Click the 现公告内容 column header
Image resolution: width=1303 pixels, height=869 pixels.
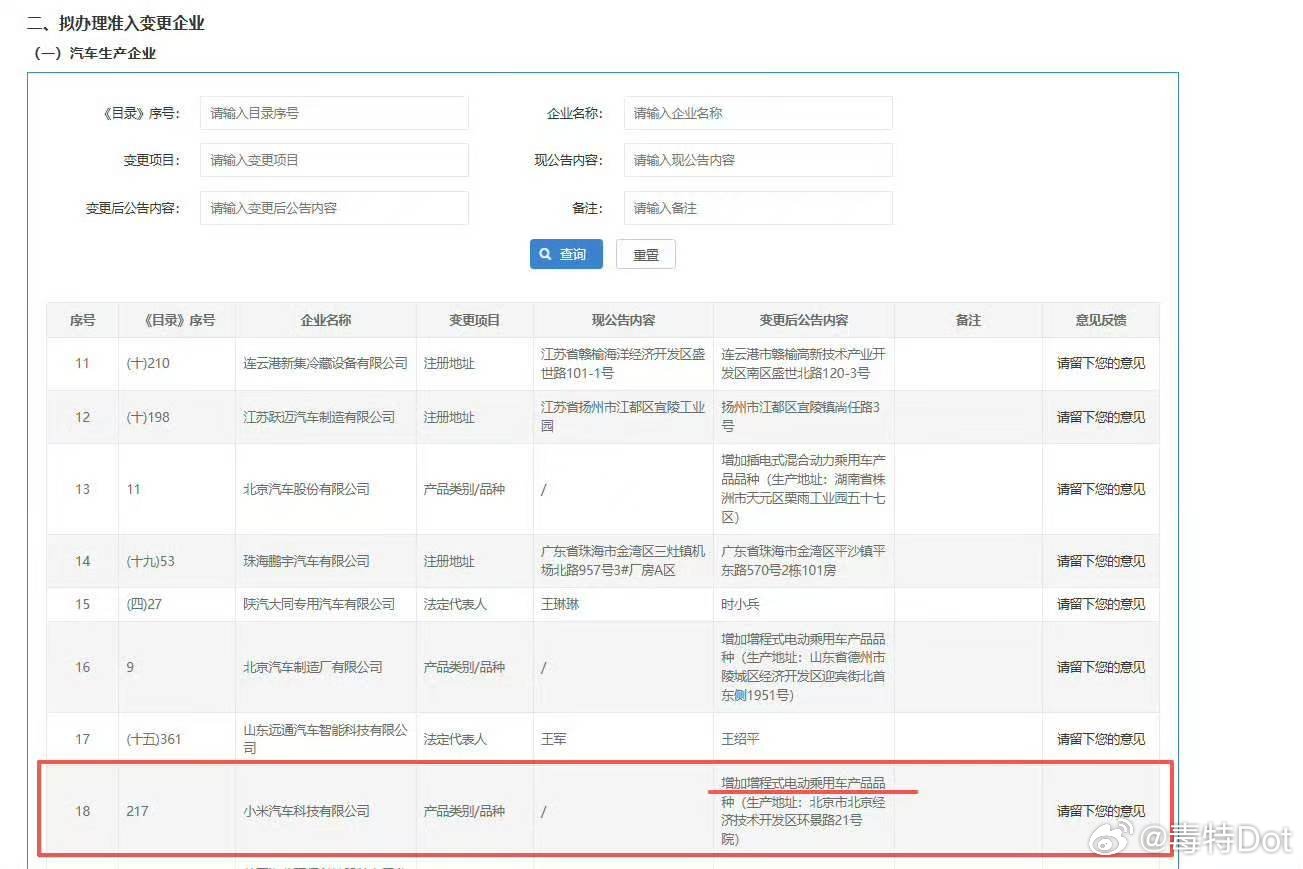point(623,320)
